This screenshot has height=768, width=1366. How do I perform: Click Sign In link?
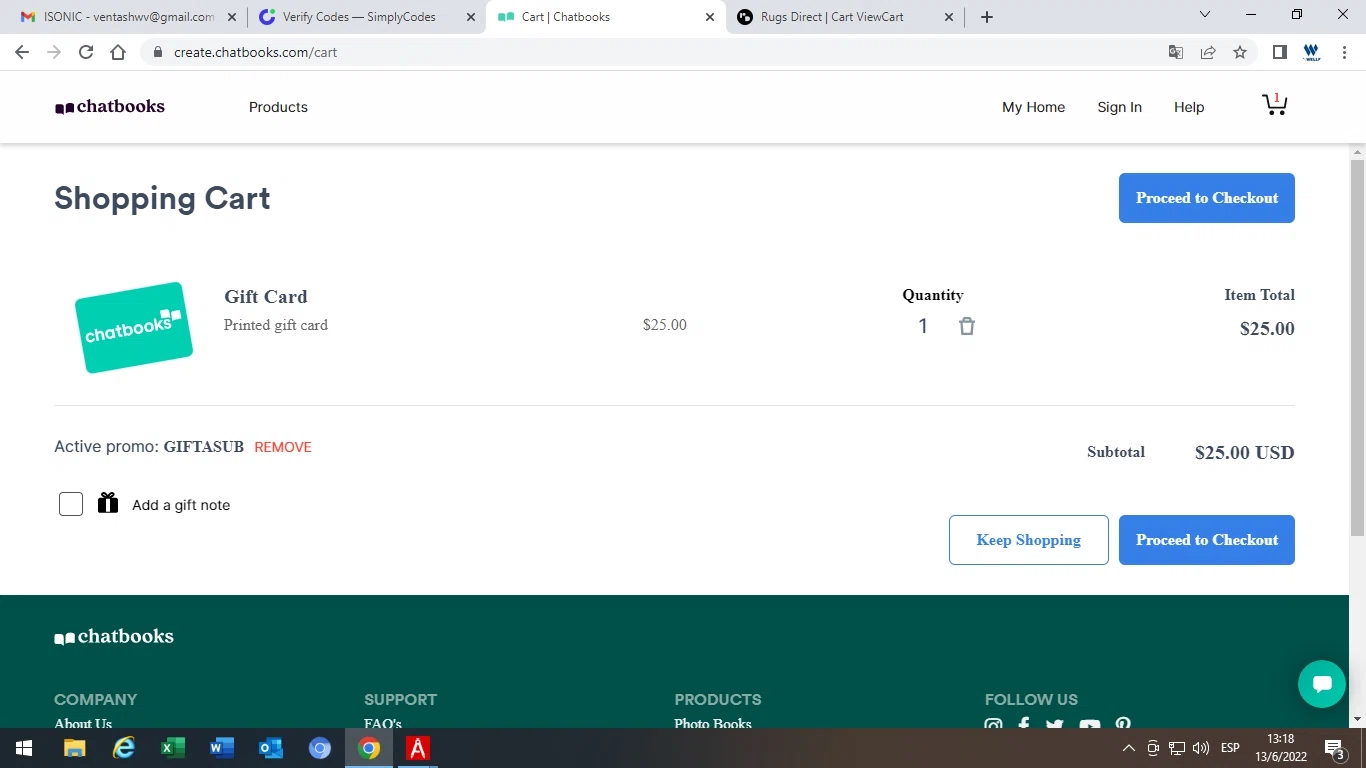coord(1119,107)
